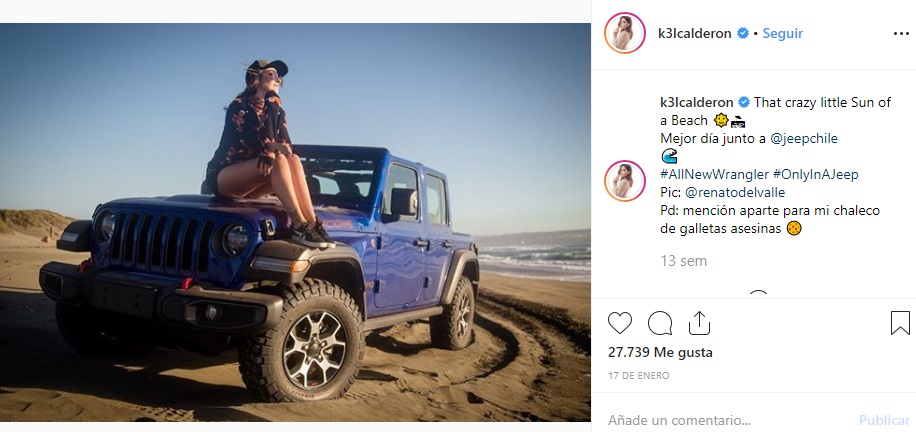This screenshot has height=432, width=916.
Task: Save the post with the bookmark icon
Action: [900, 323]
